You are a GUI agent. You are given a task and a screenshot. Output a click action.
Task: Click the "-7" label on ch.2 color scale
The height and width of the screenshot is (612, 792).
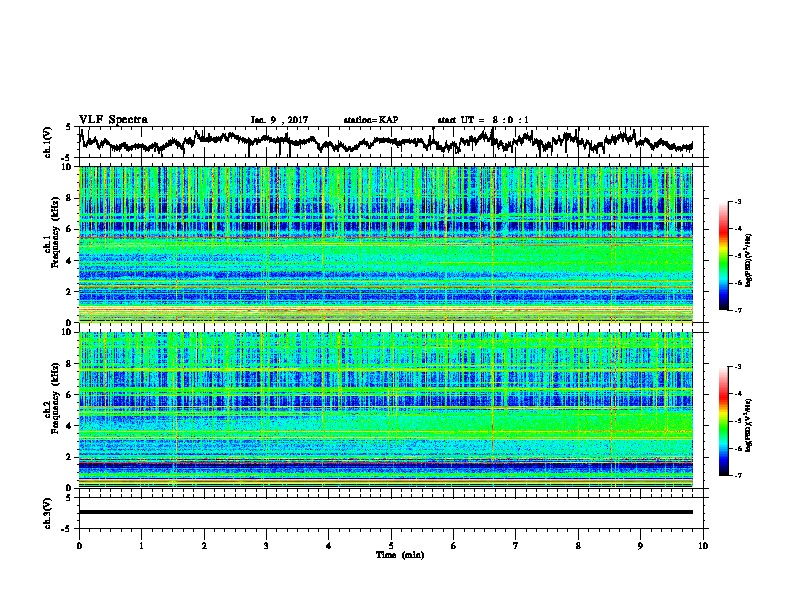click(738, 475)
